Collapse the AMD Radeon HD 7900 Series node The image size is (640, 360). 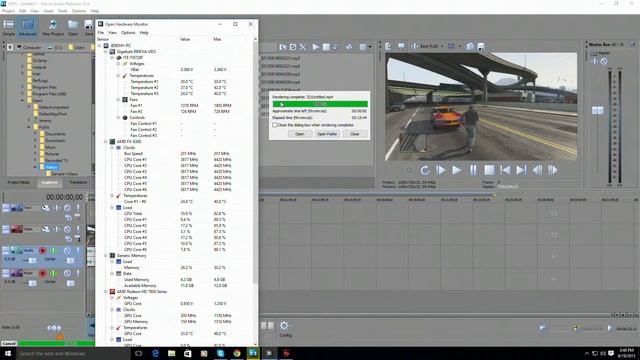106,291
